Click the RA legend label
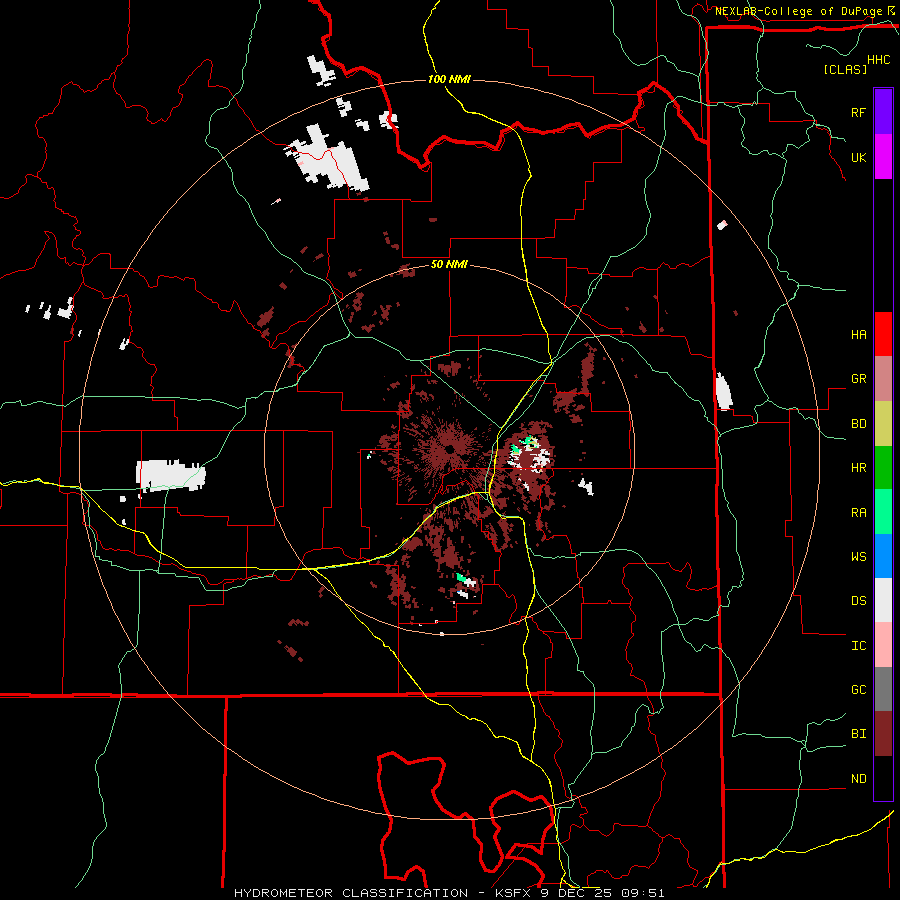 click(x=858, y=513)
